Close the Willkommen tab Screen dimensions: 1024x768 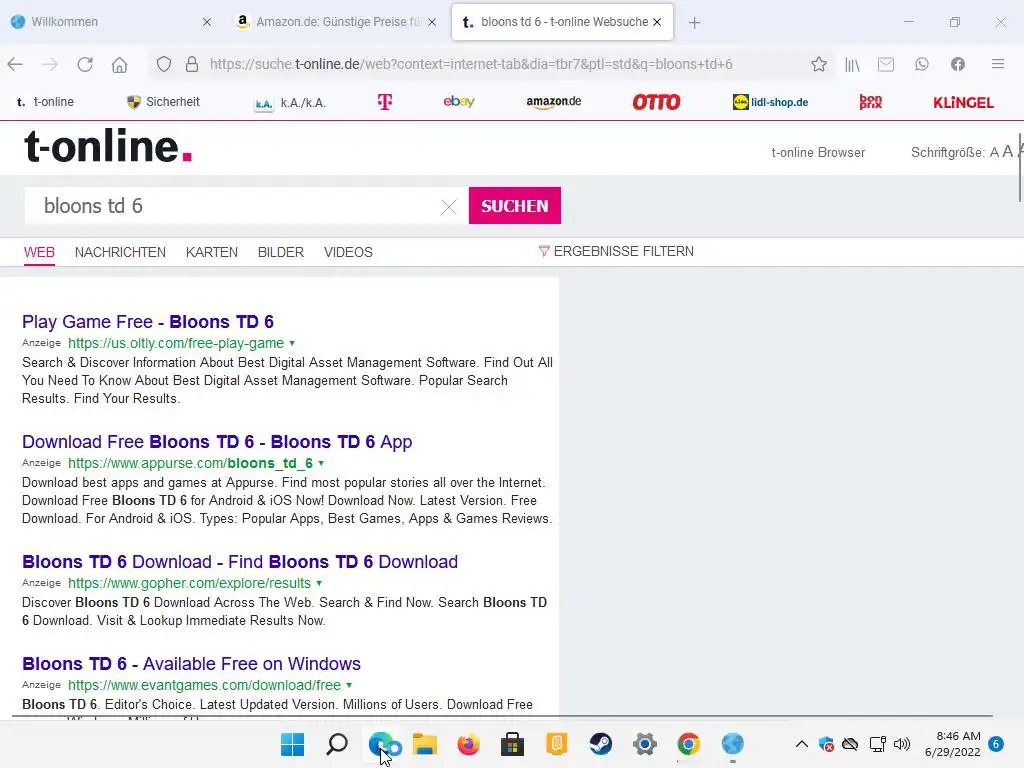207,22
